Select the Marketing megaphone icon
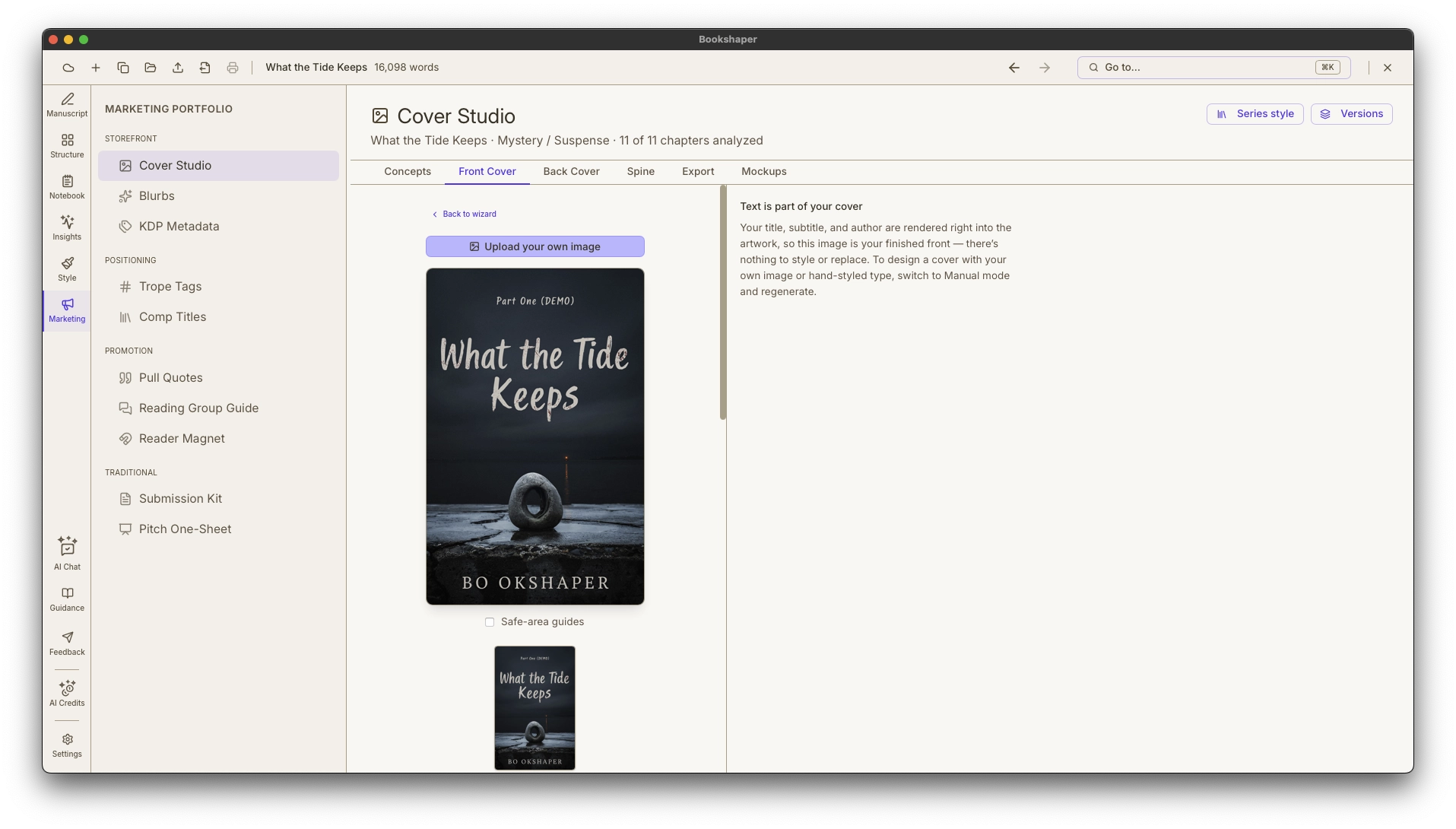 [x=67, y=310]
